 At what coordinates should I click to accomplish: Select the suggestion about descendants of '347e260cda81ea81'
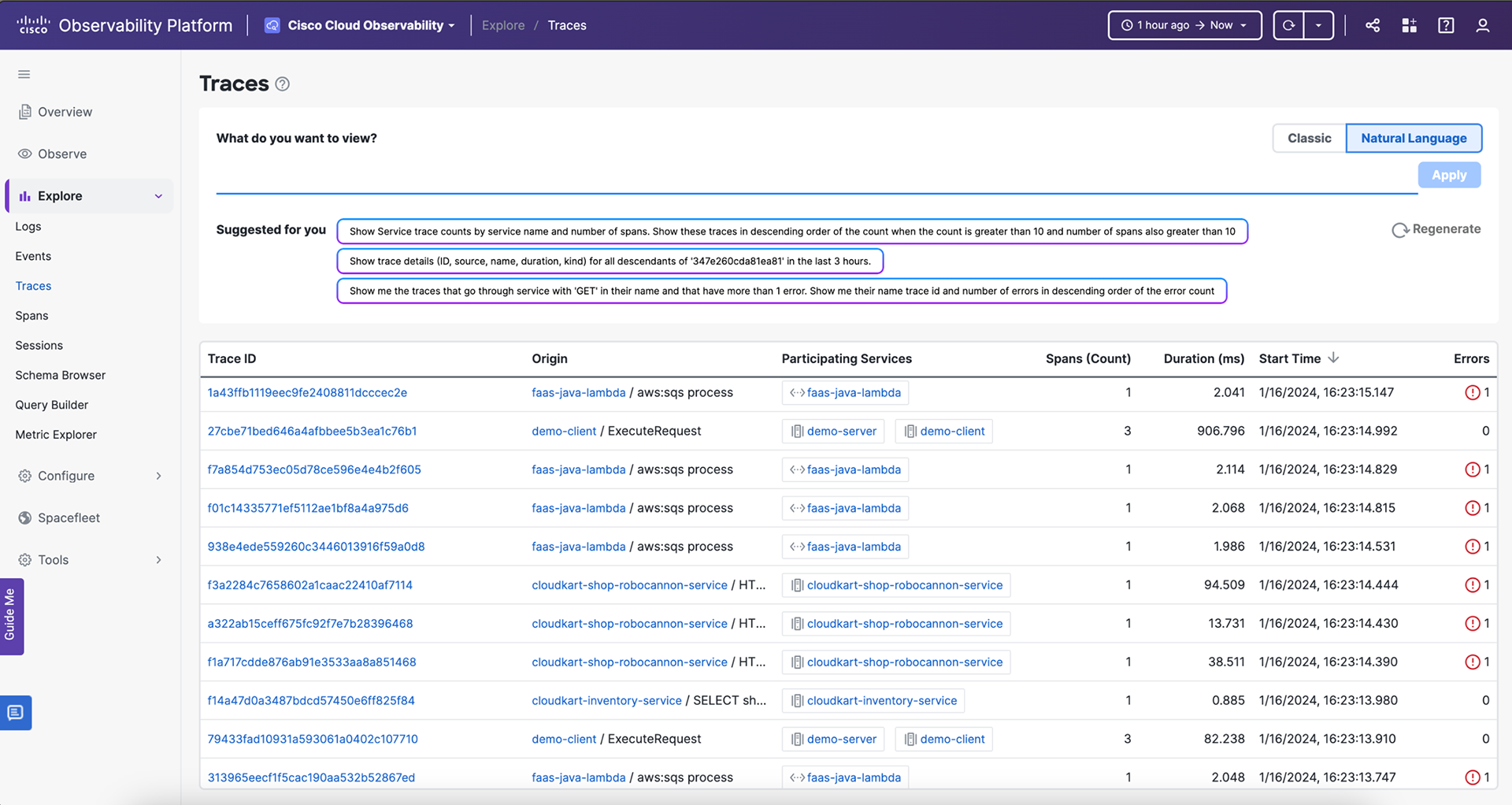point(610,262)
